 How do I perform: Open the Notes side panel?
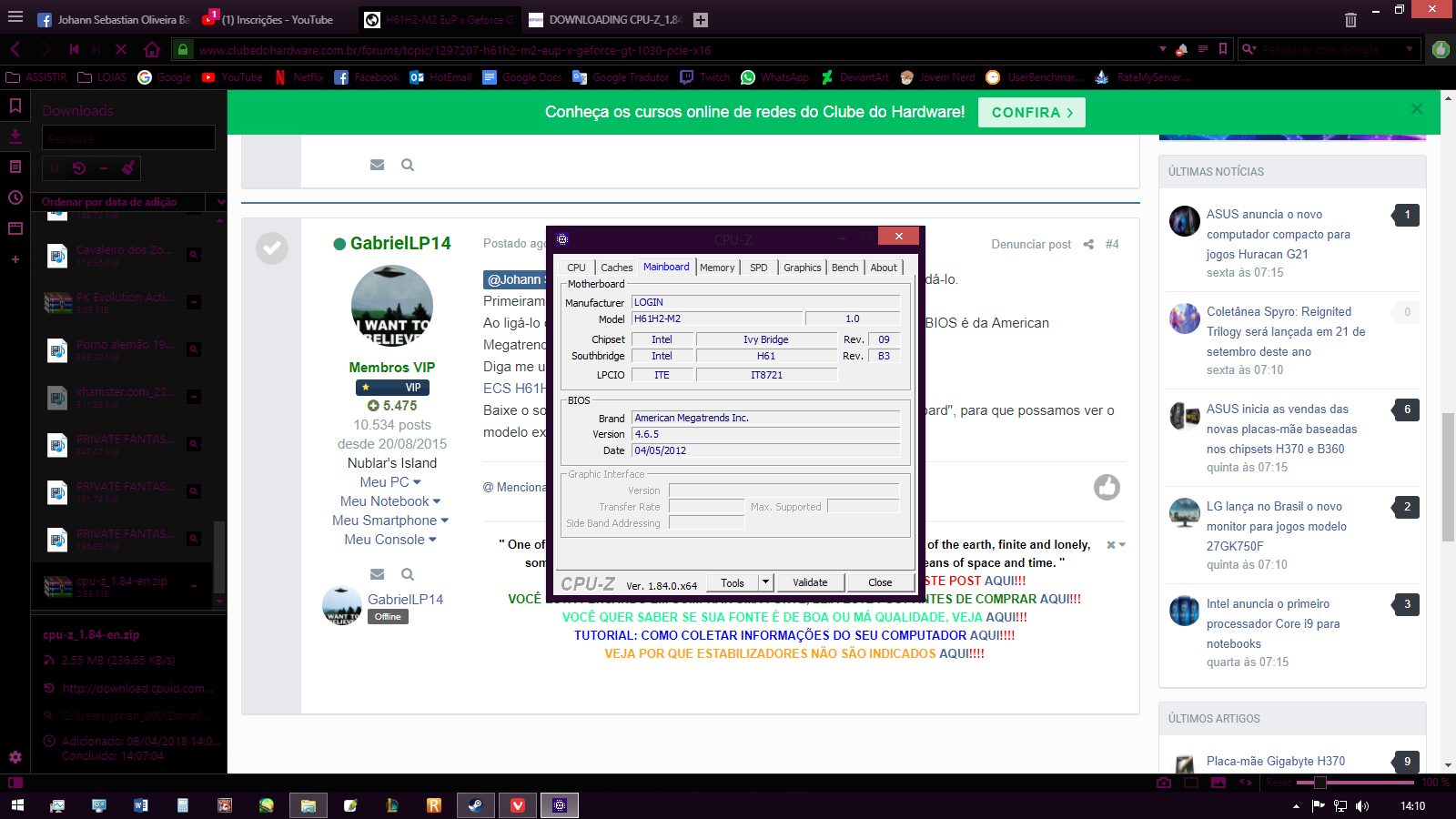click(x=15, y=167)
